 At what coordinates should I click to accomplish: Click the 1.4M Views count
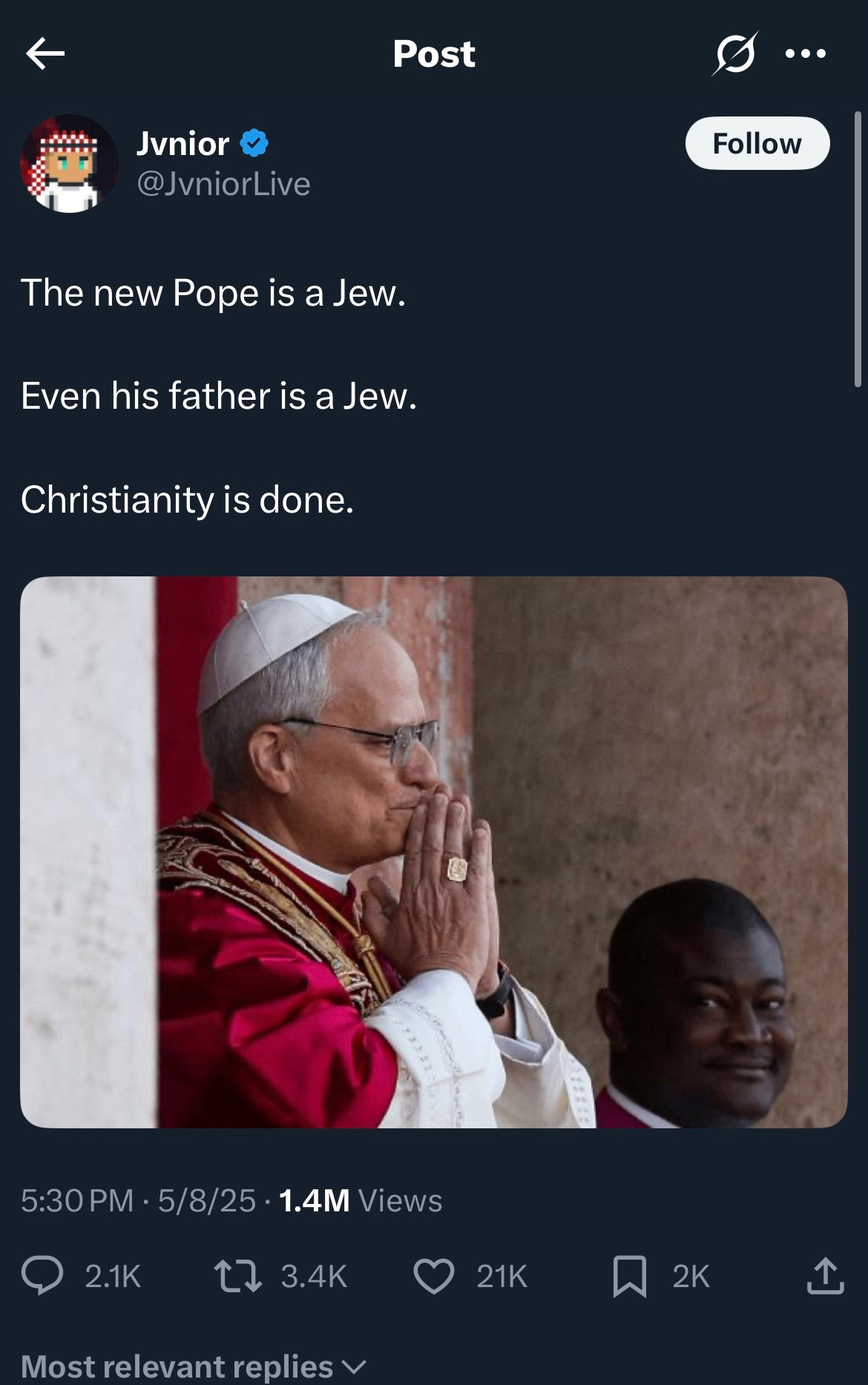pyautogui.click(x=361, y=1200)
